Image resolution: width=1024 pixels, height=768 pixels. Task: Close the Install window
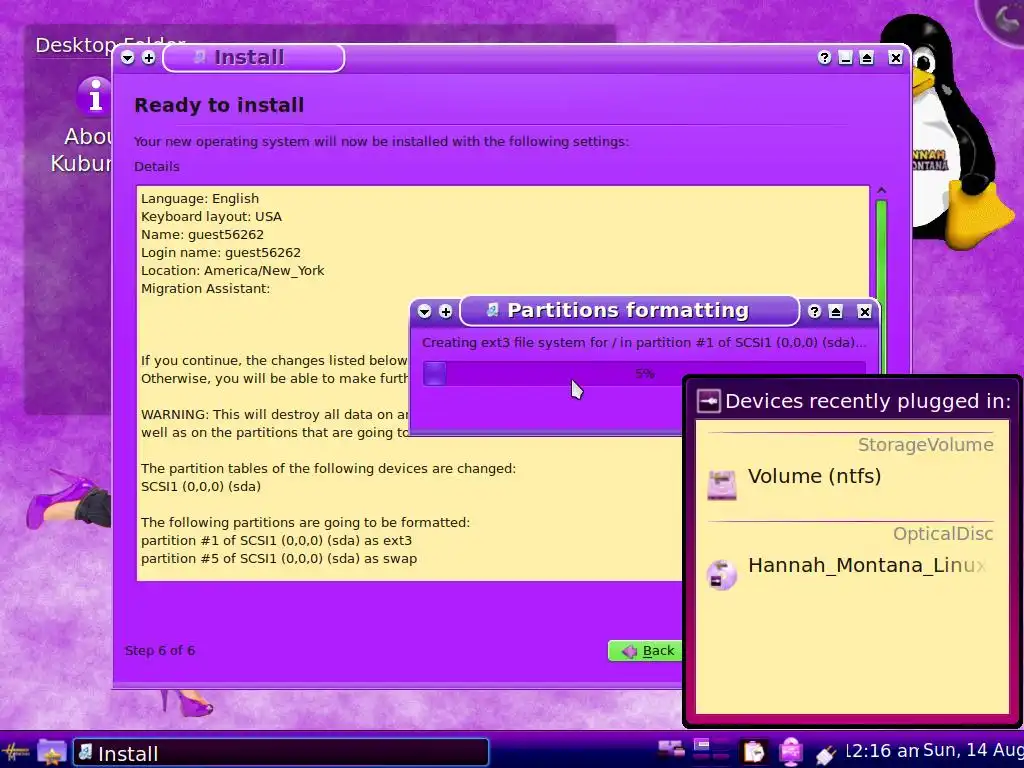895,57
